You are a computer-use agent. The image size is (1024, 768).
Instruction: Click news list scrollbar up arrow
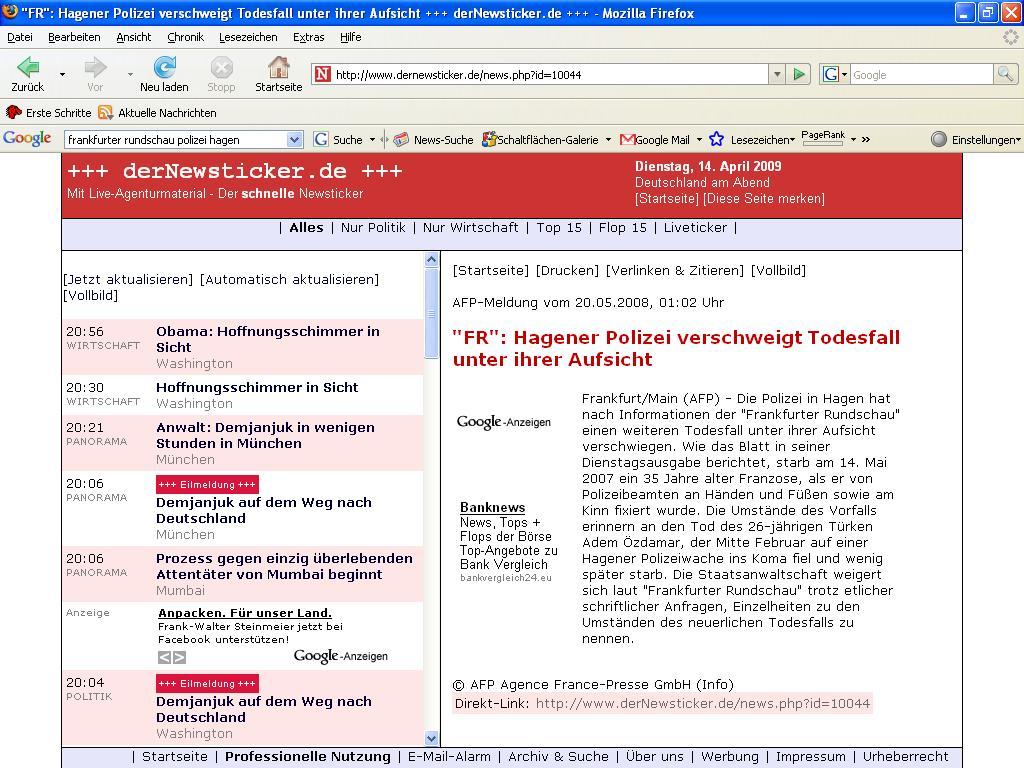[431, 259]
